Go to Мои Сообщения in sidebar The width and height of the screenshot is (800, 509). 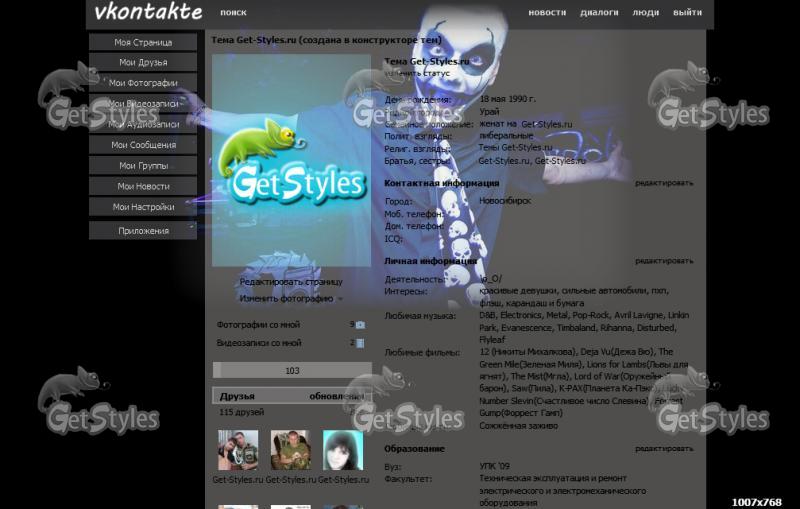[x=143, y=145]
